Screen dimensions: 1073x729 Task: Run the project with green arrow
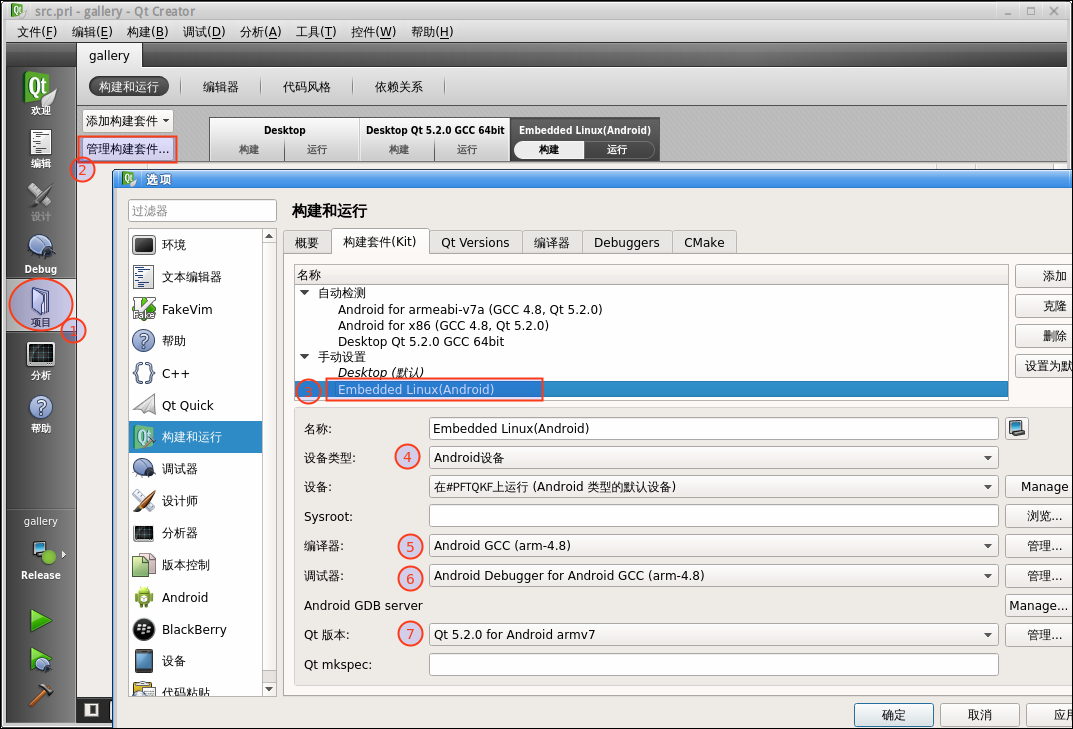(40, 620)
